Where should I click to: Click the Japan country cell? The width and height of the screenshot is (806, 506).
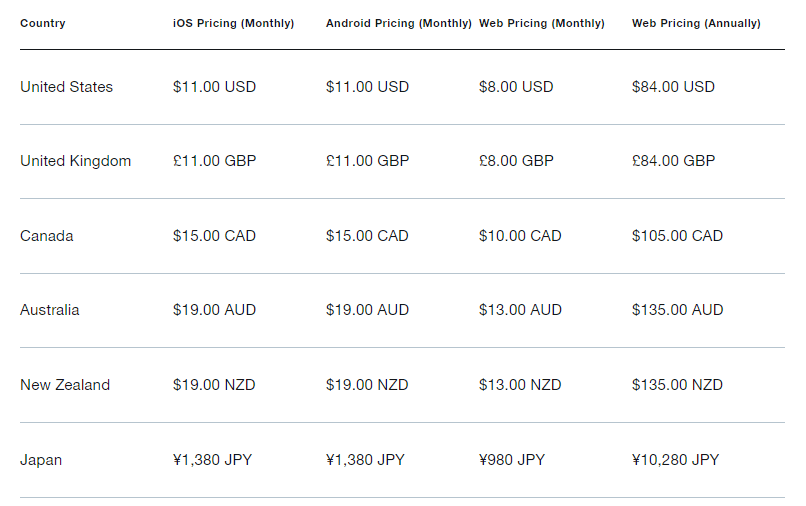tap(41, 460)
